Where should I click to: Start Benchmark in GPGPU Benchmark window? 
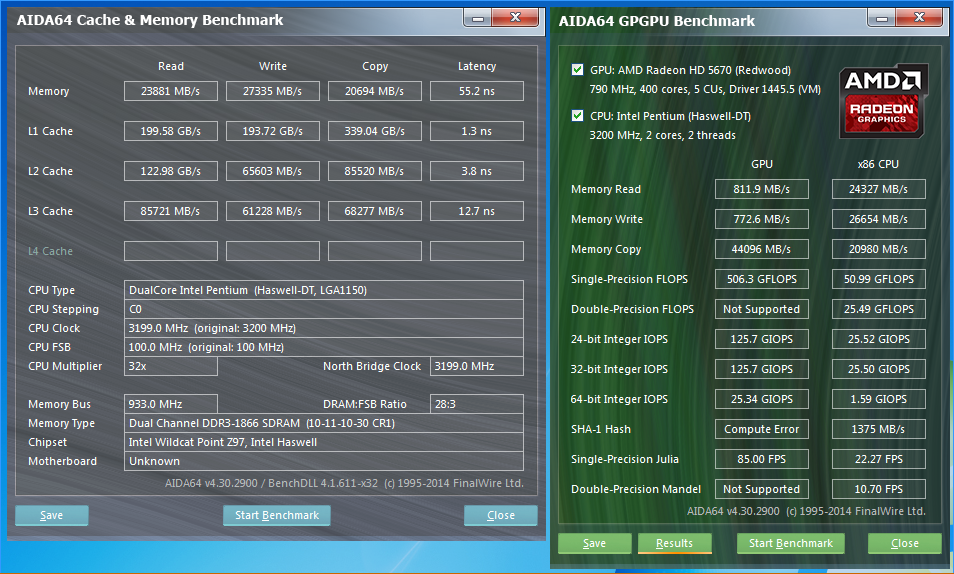pos(790,543)
